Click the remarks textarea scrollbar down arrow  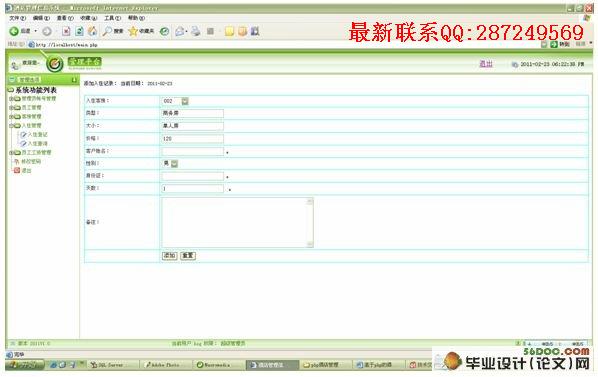pos(310,244)
